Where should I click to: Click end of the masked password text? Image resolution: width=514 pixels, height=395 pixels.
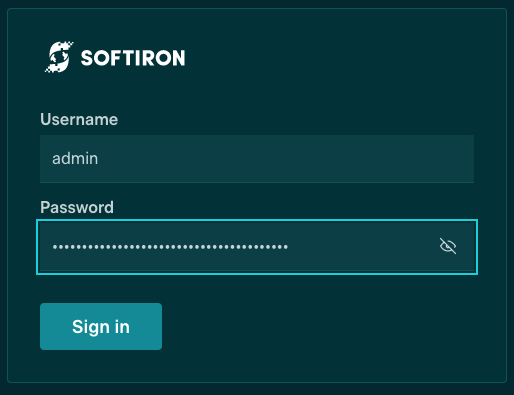point(287,247)
